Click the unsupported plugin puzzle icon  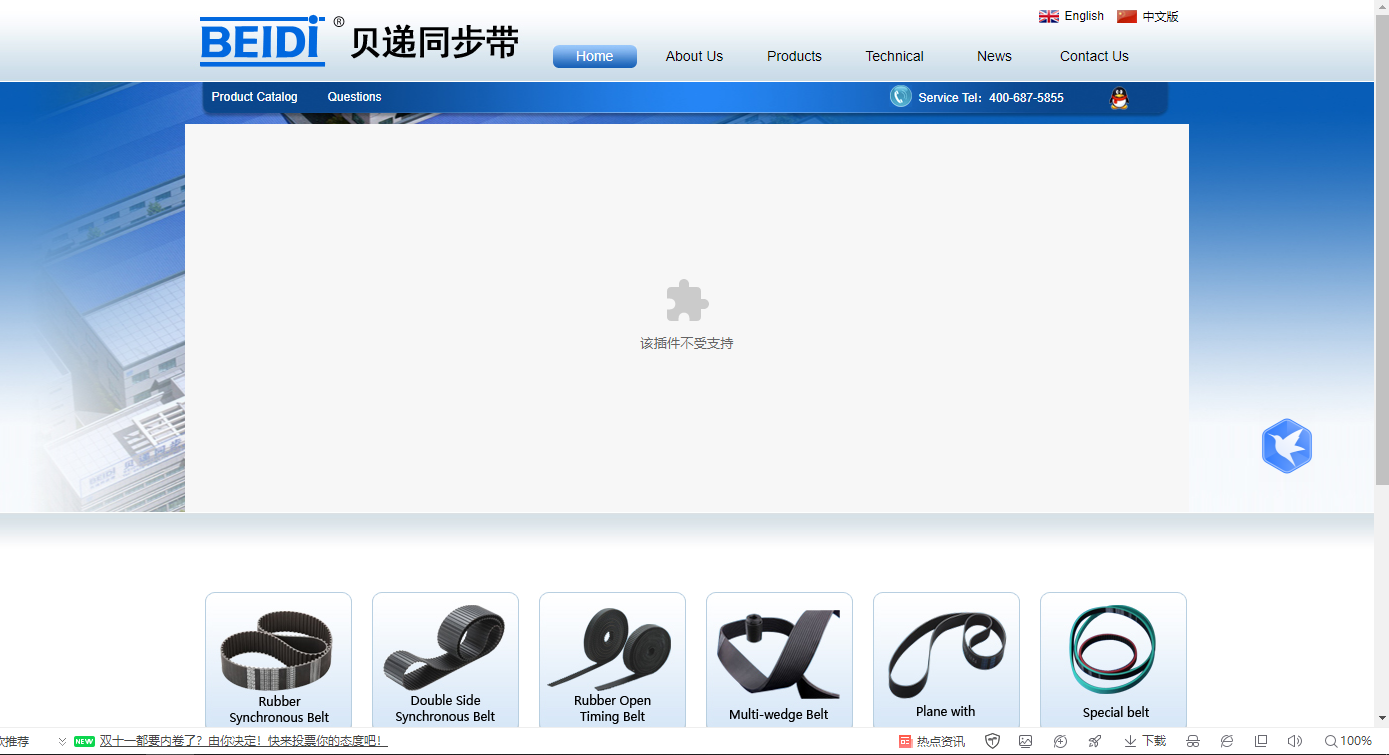[687, 300]
